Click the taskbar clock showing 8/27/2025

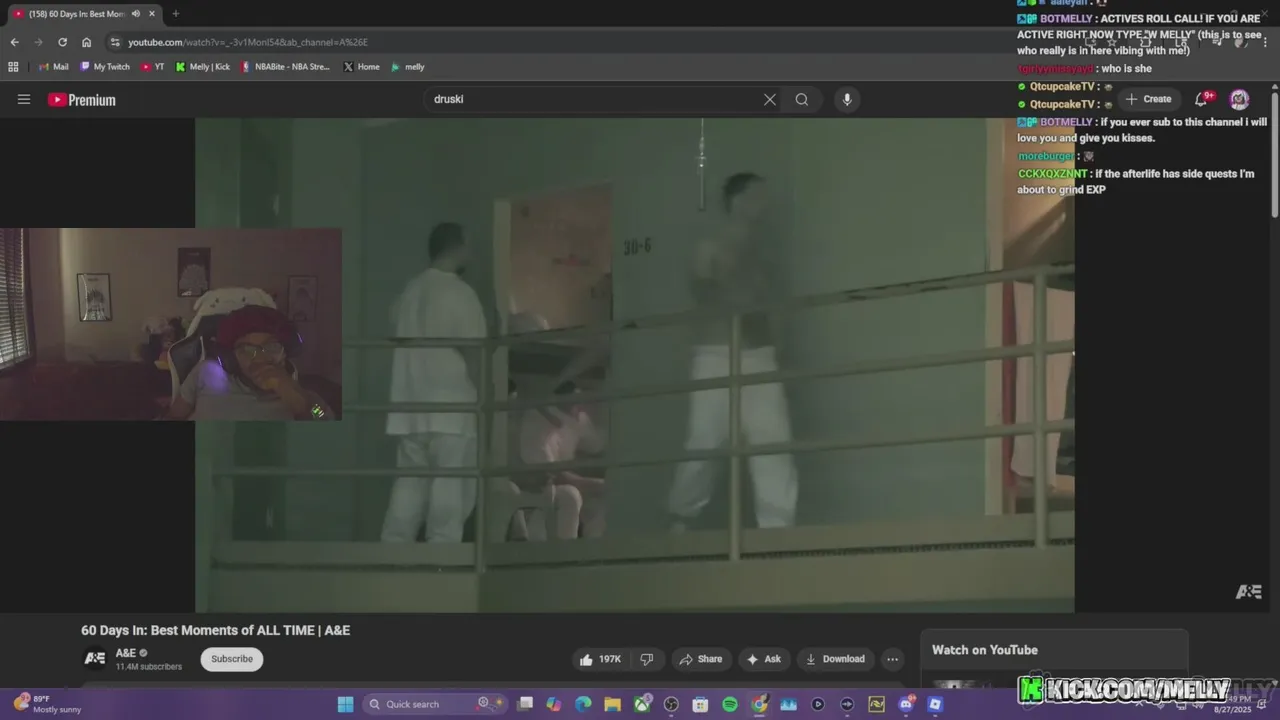(1233, 704)
